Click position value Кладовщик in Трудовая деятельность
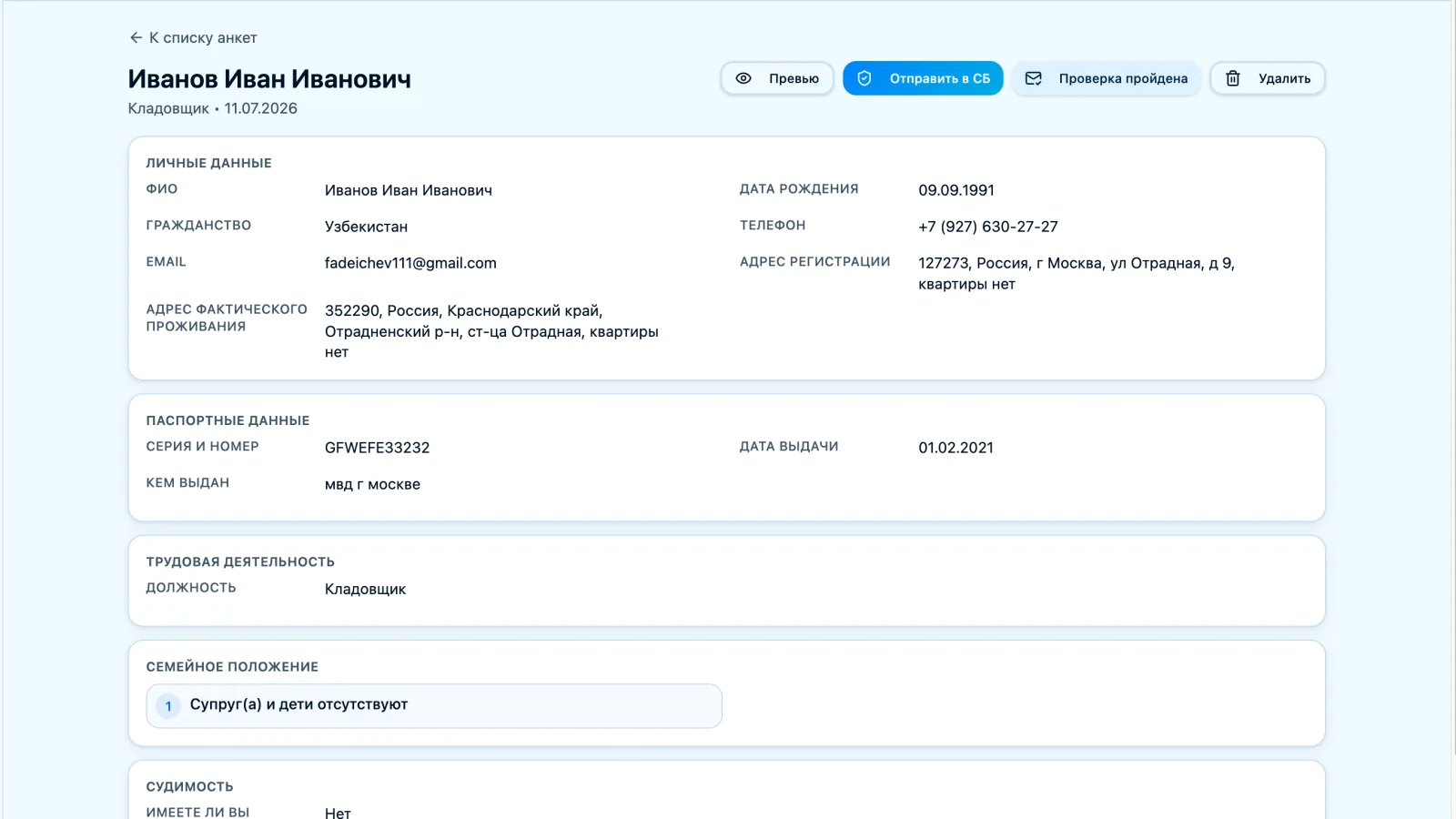 pyautogui.click(x=365, y=589)
